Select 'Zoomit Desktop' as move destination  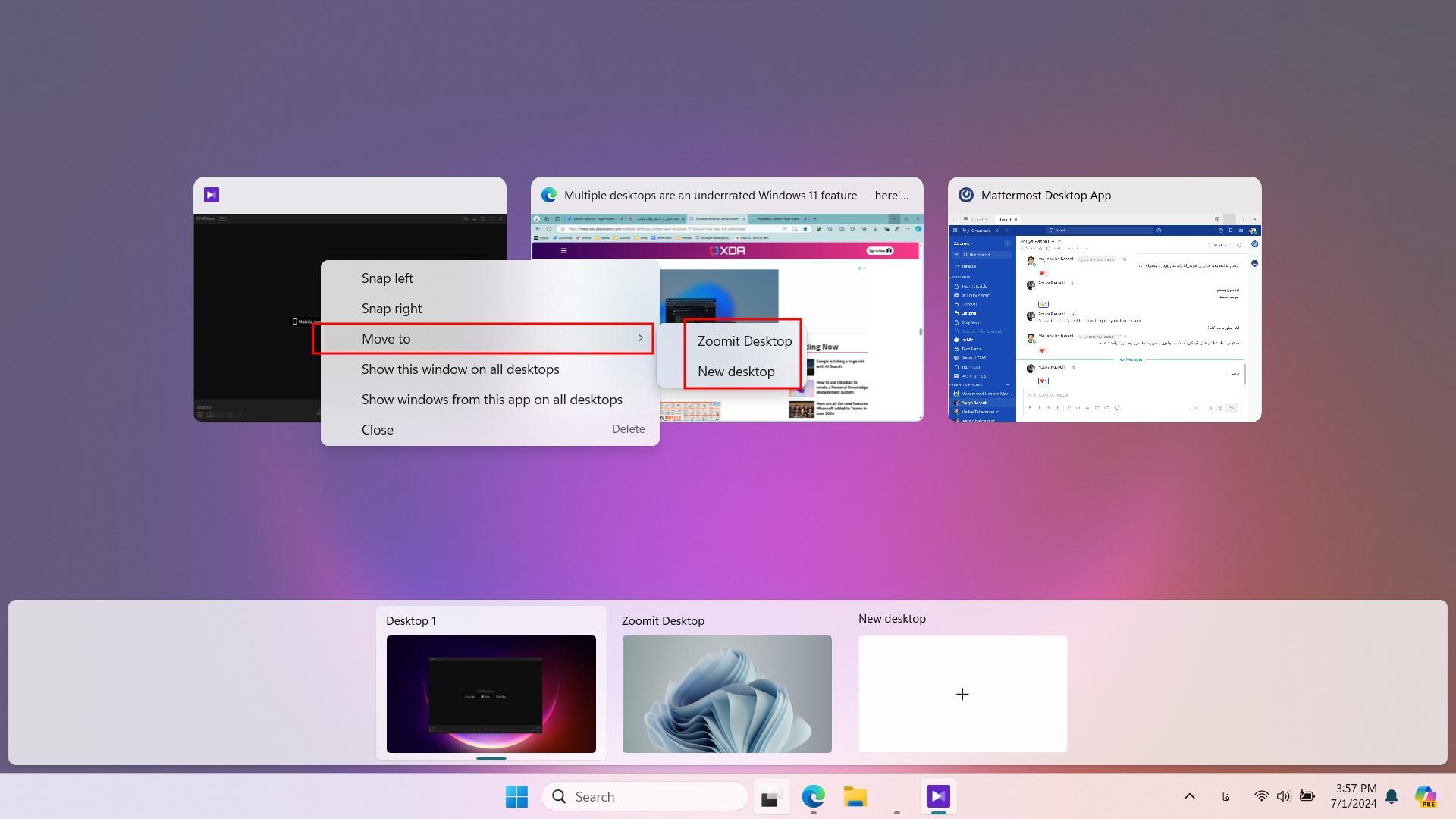point(744,340)
